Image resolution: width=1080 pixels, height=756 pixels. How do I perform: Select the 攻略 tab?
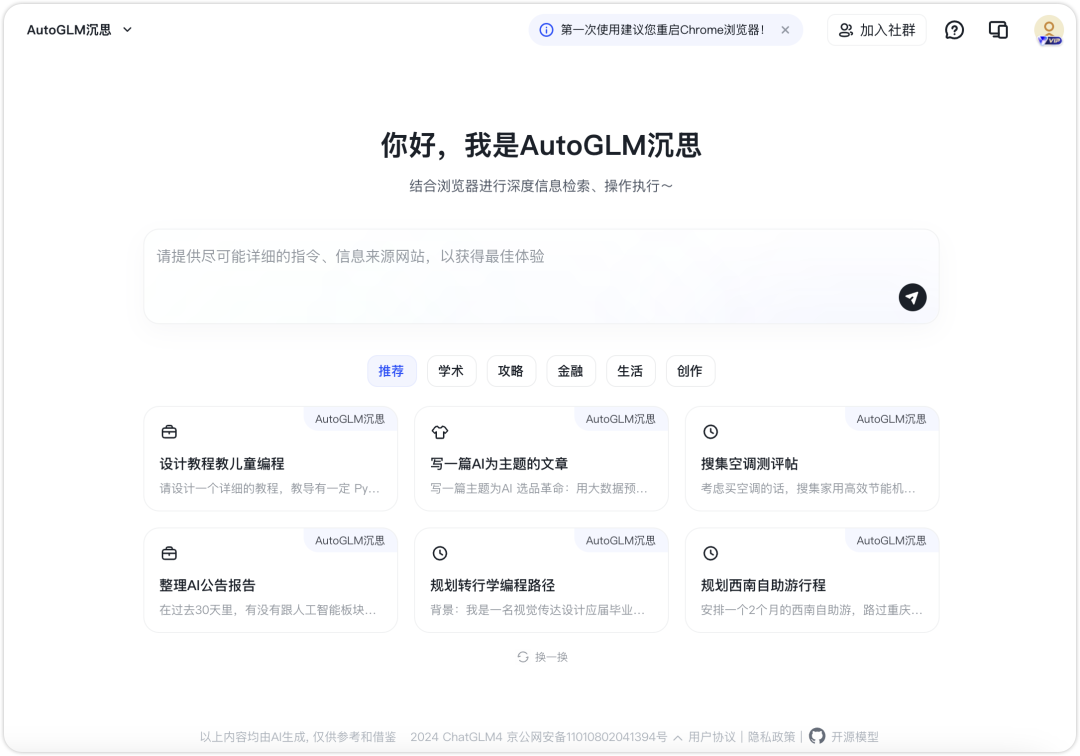511,371
